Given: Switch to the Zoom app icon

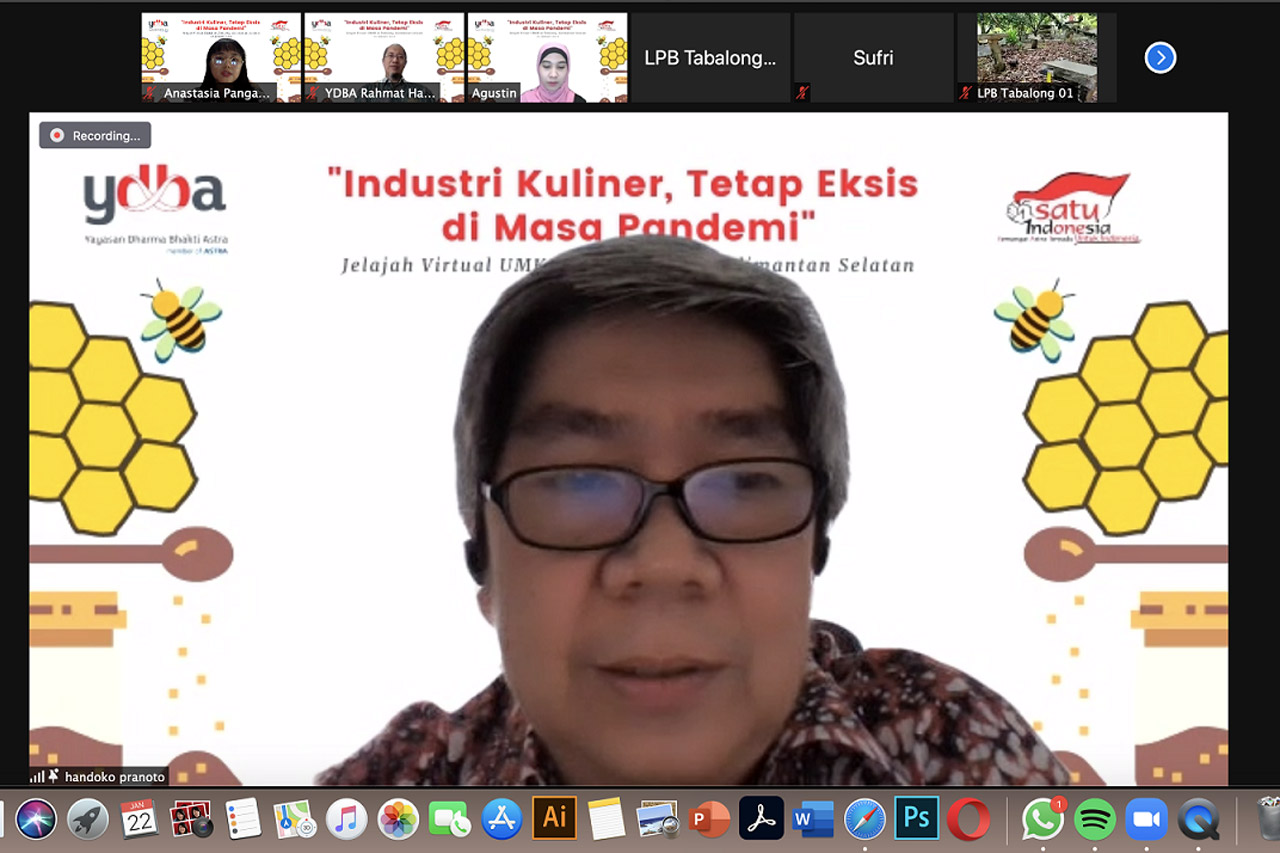Looking at the screenshot, I should (1146, 820).
